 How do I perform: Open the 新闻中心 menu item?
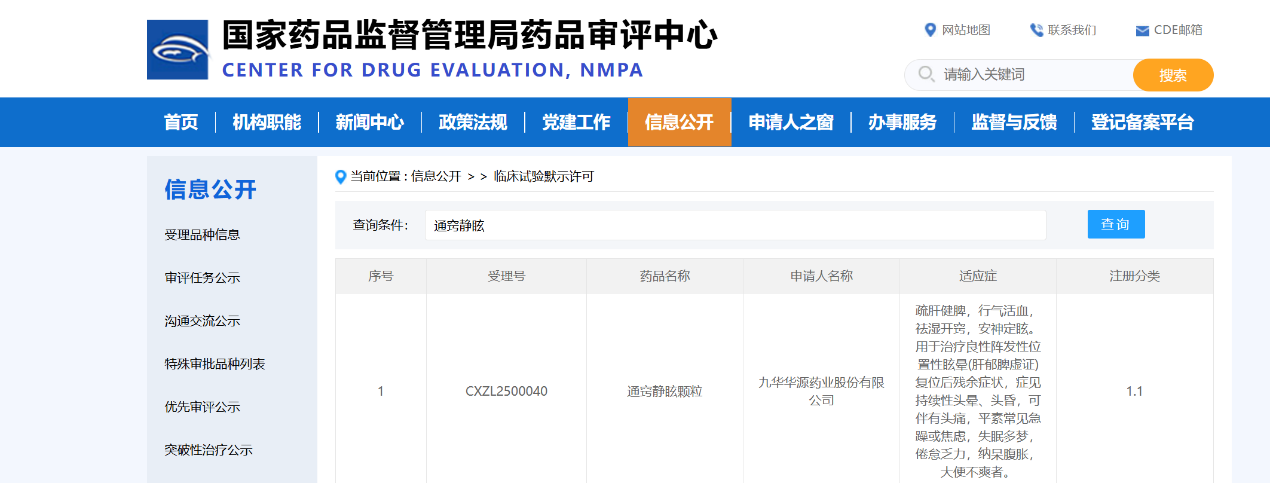(370, 122)
